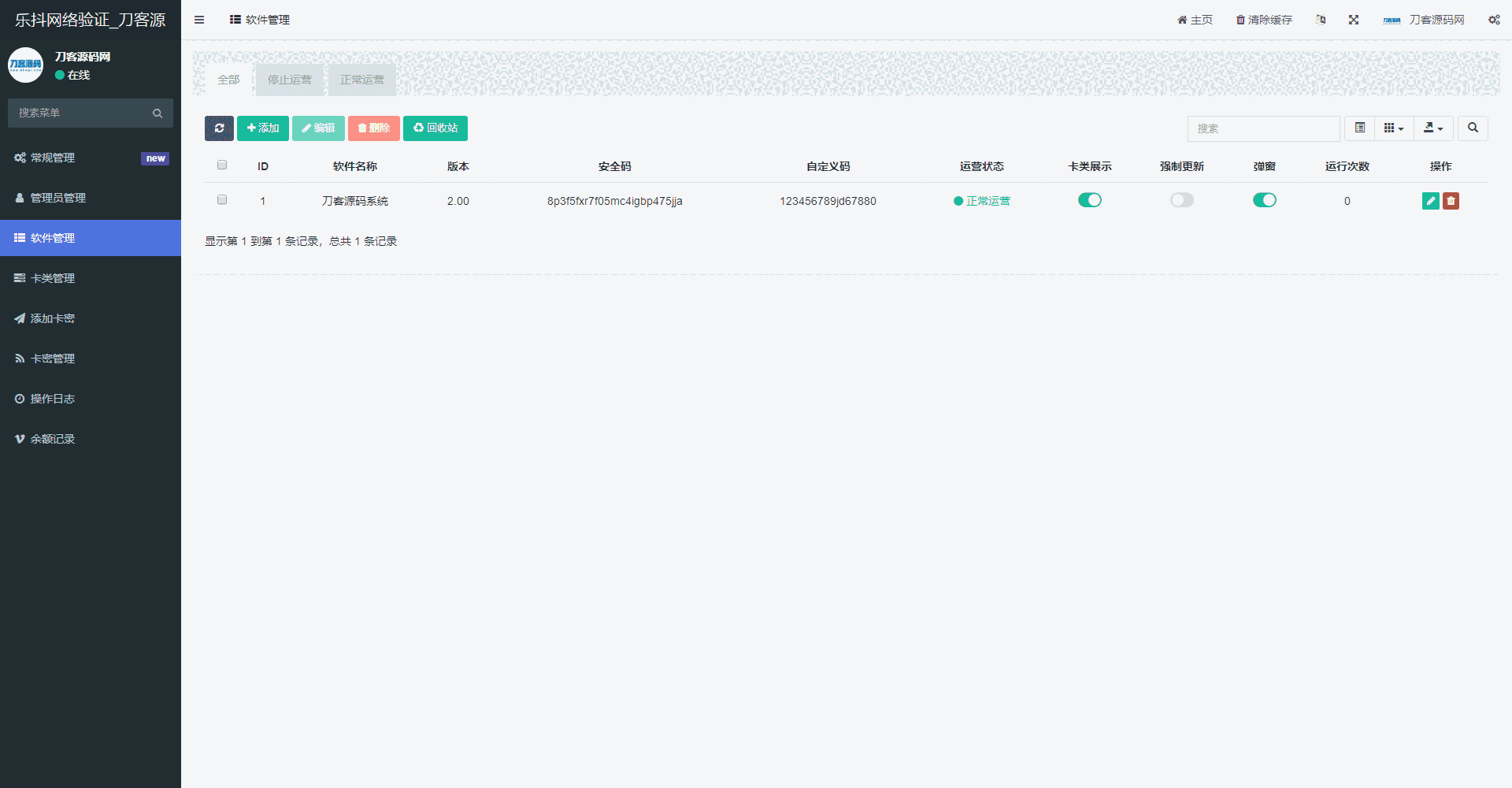The height and width of the screenshot is (788, 1512).
Task: Click the 卡类展示 column header
Action: coord(1090,166)
